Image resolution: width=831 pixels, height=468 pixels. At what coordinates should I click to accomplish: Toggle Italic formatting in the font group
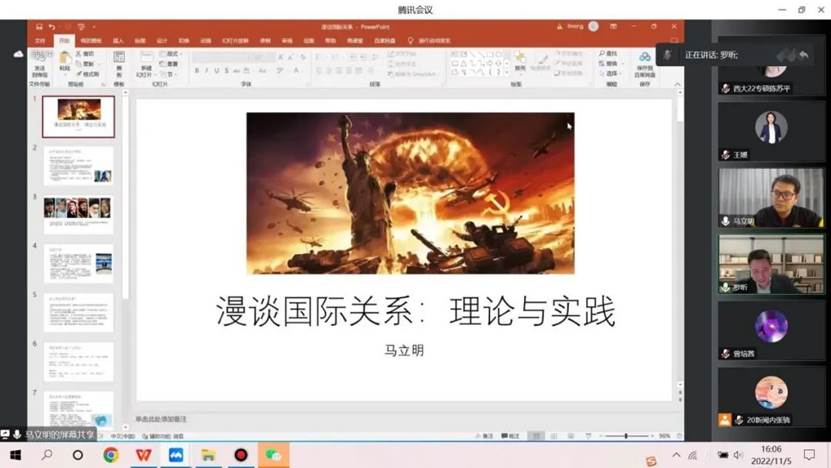[x=208, y=71]
